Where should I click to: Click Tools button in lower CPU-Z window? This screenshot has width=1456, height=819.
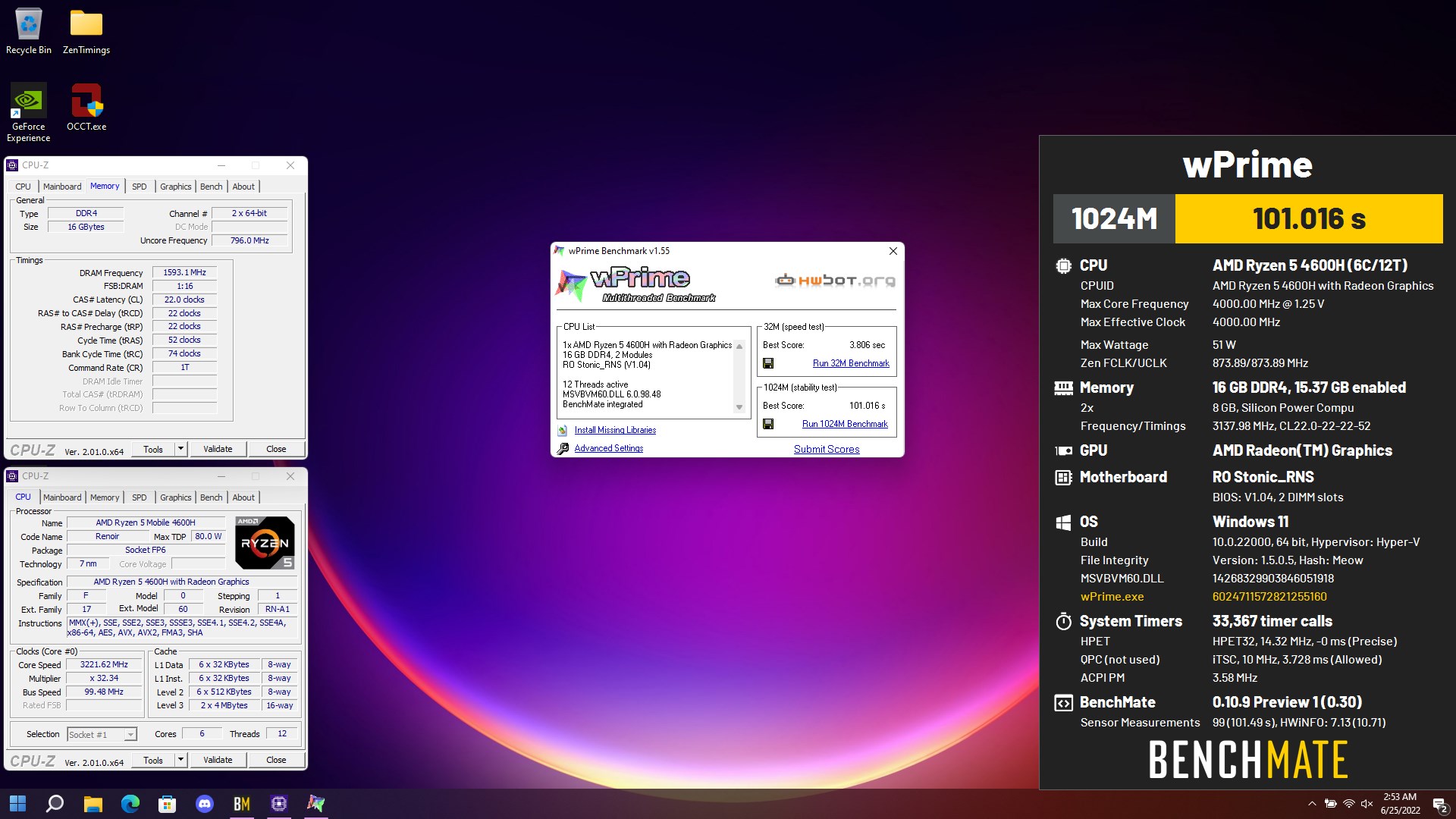click(x=153, y=760)
